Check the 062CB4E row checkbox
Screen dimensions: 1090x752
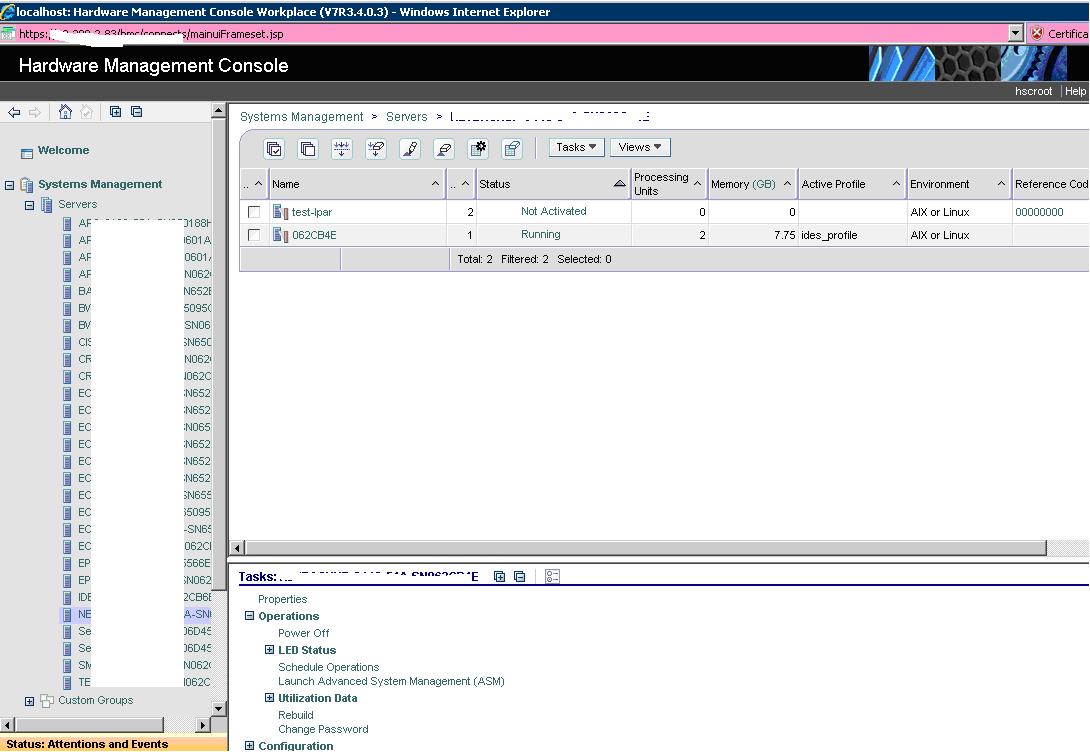pyautogui.click(x=253, y=234)
